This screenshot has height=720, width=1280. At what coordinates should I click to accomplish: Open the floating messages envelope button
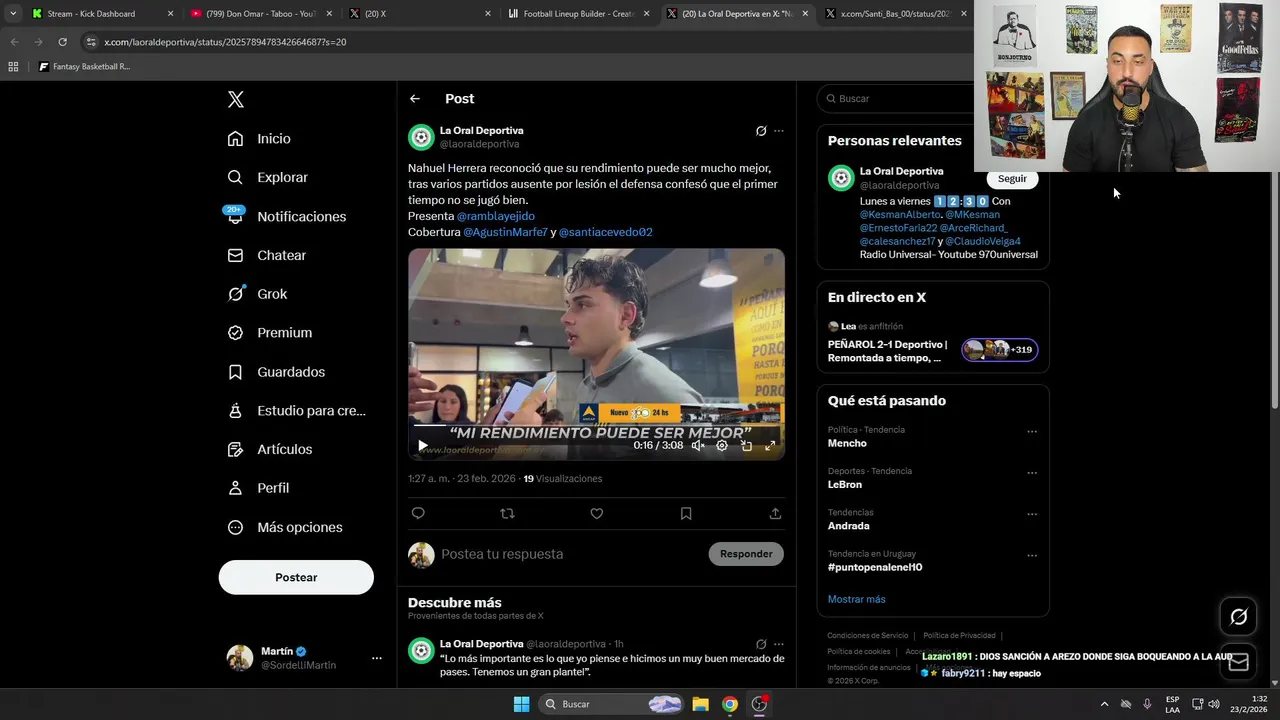coord(1239,662)
